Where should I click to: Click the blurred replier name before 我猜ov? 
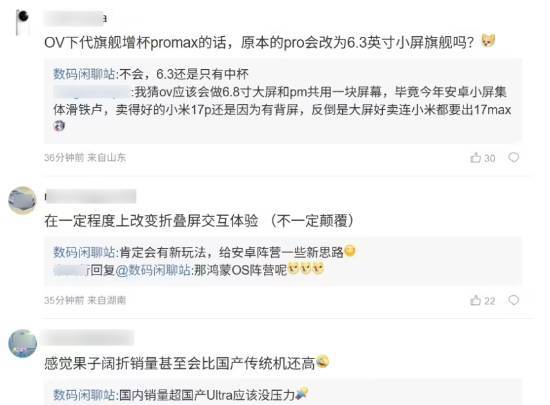tap(92, 92)
